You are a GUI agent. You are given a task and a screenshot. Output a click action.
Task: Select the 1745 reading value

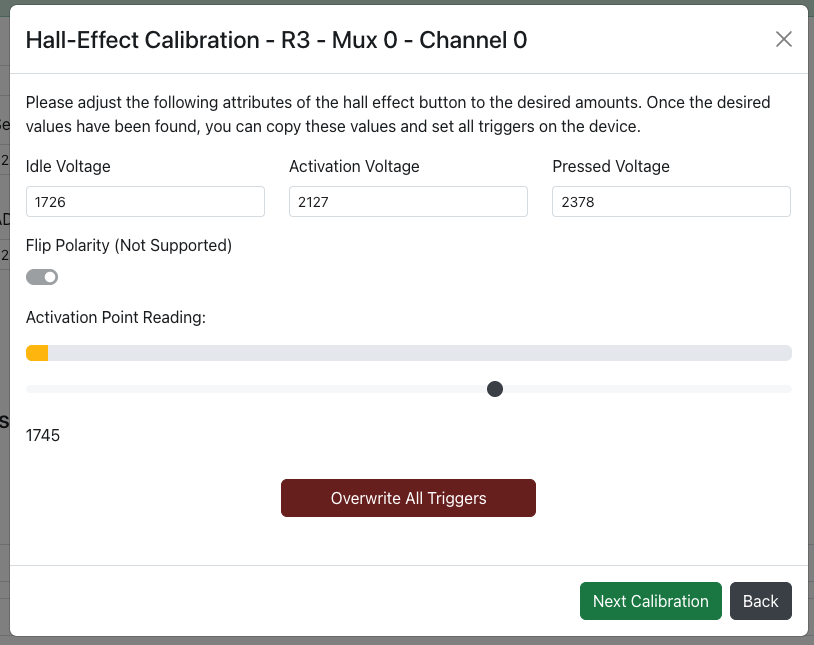[x=43, y=436]
